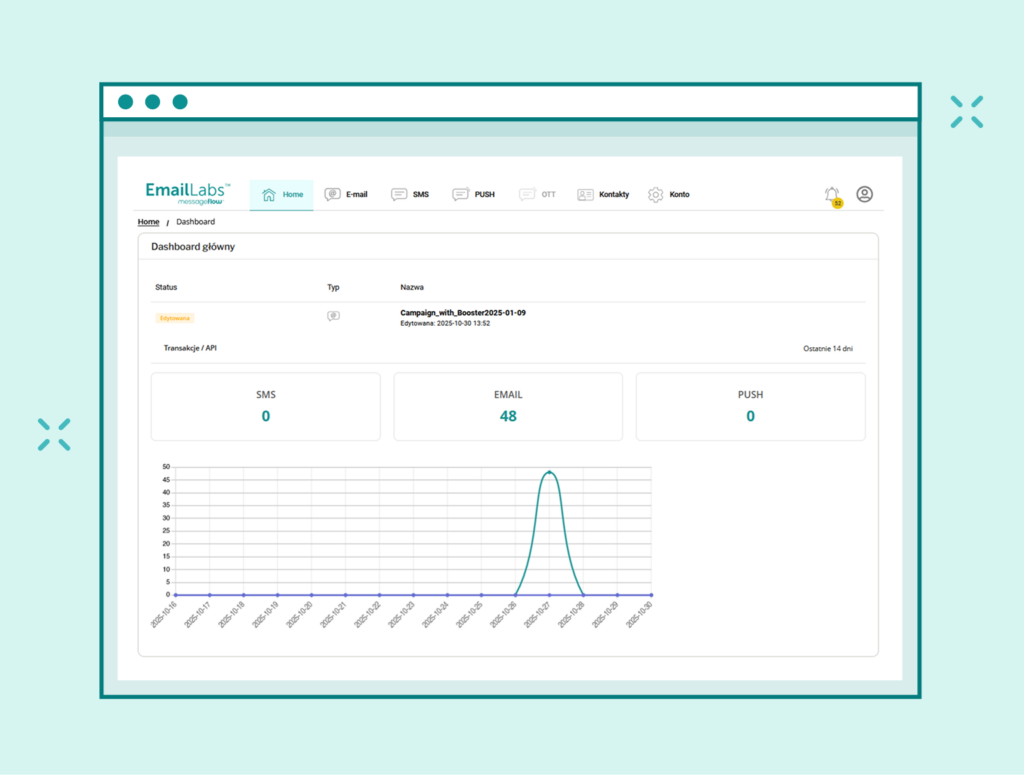The height and width of the screenshot is (775, 1024).
Task: Open the Ostatnie 14 dni range selector
Action: [x=828, y=348]
